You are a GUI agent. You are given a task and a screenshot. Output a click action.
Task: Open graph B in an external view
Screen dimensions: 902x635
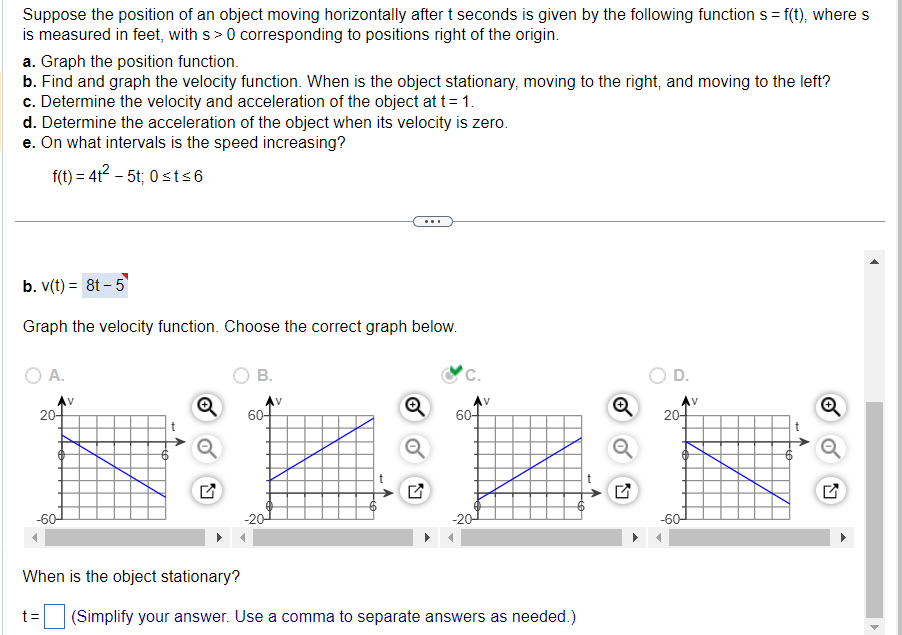click(417, 491)
